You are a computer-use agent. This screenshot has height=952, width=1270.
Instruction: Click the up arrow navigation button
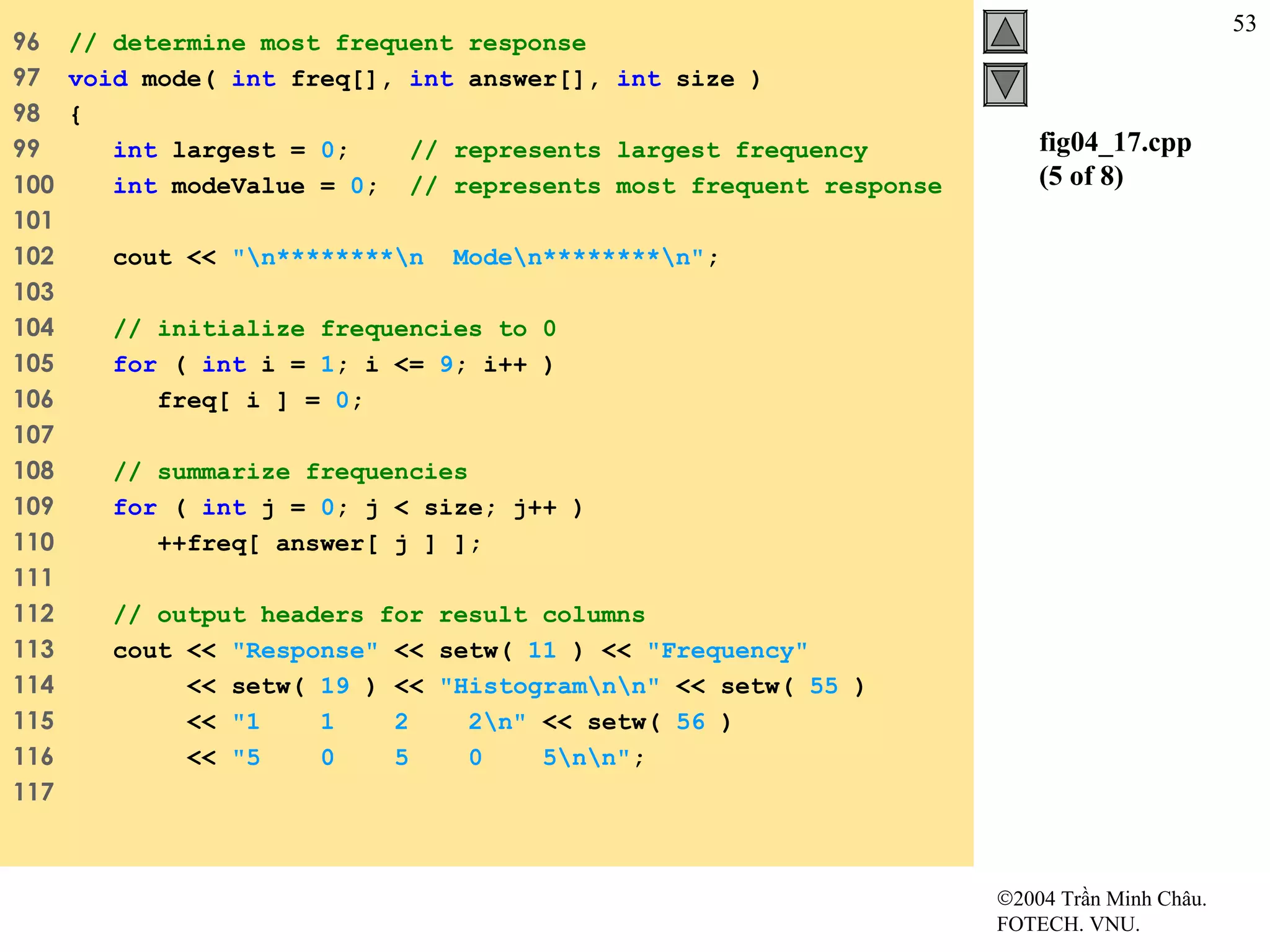coord(1005,32)
